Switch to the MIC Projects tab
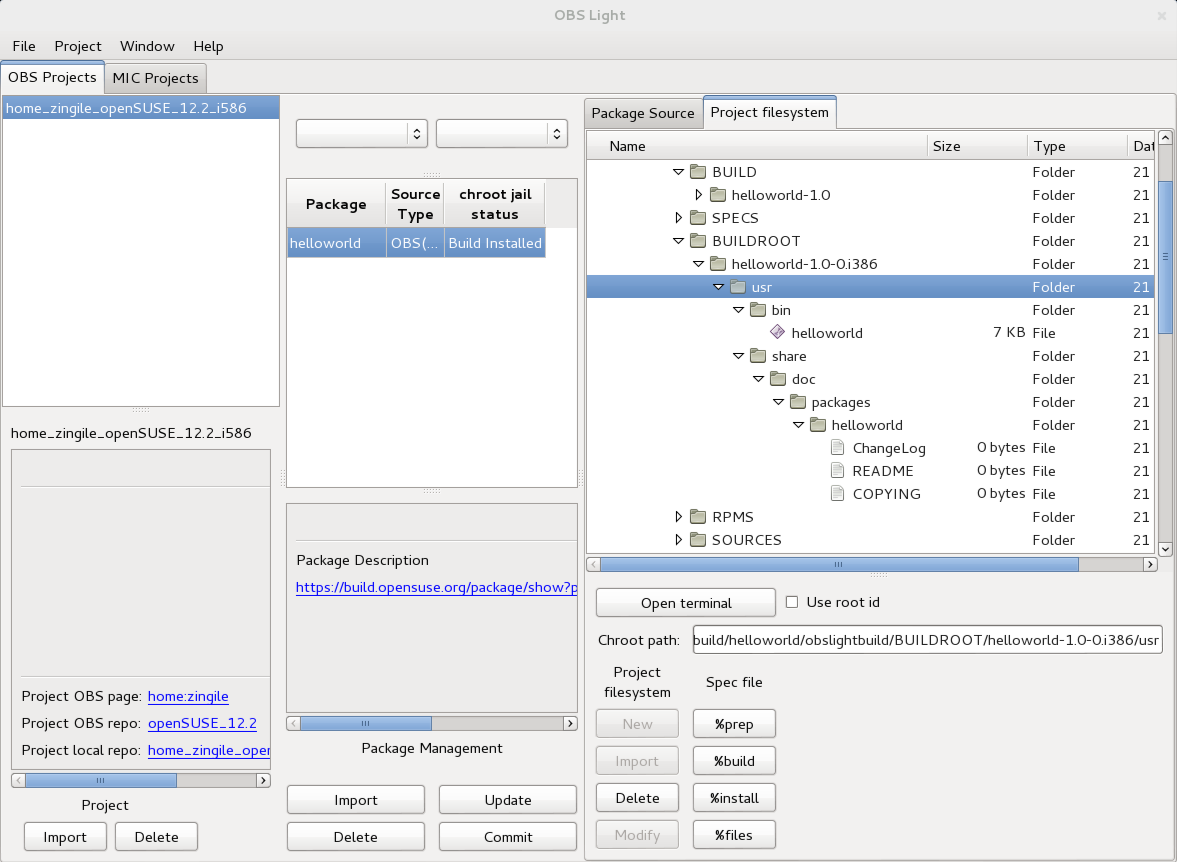 click(155, 77)
